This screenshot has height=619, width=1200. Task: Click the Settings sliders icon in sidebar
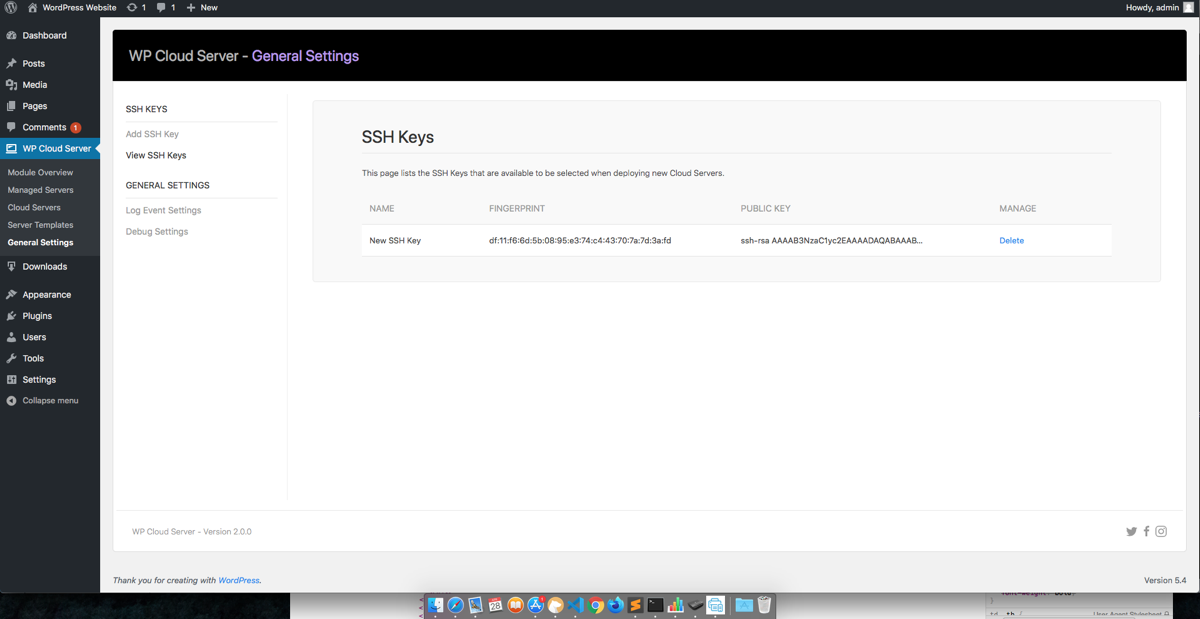coord(11,380)
